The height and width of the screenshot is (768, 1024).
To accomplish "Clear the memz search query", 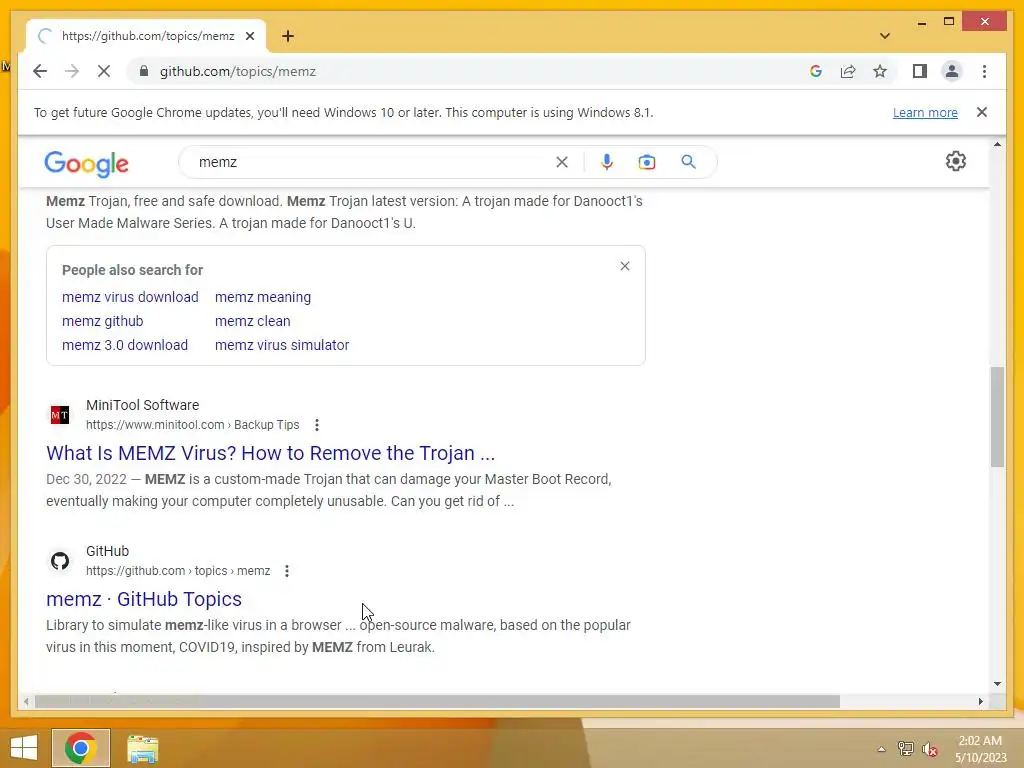I will (562, 162).
